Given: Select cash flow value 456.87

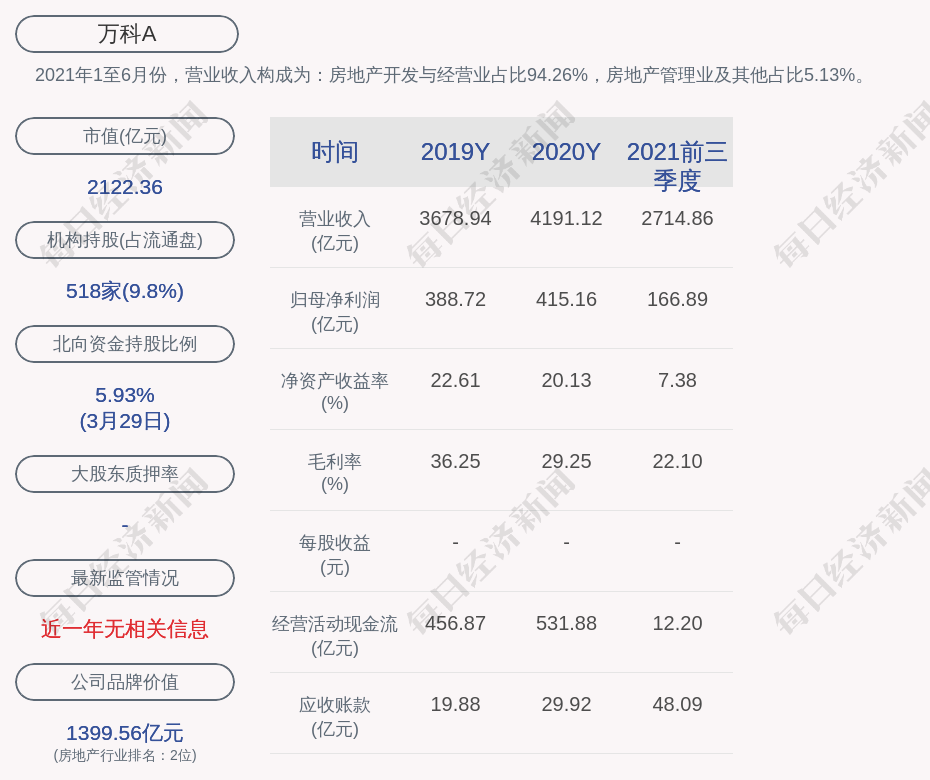Looking at the screenshot, I should (x=456, y=624).
